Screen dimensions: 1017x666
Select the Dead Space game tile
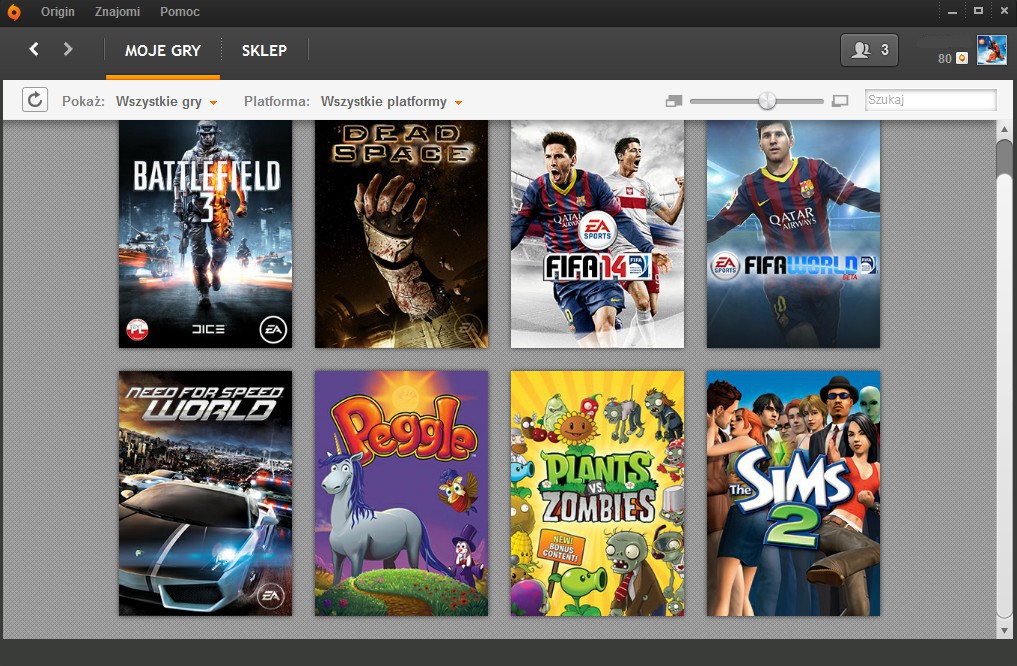coord(401,234)
